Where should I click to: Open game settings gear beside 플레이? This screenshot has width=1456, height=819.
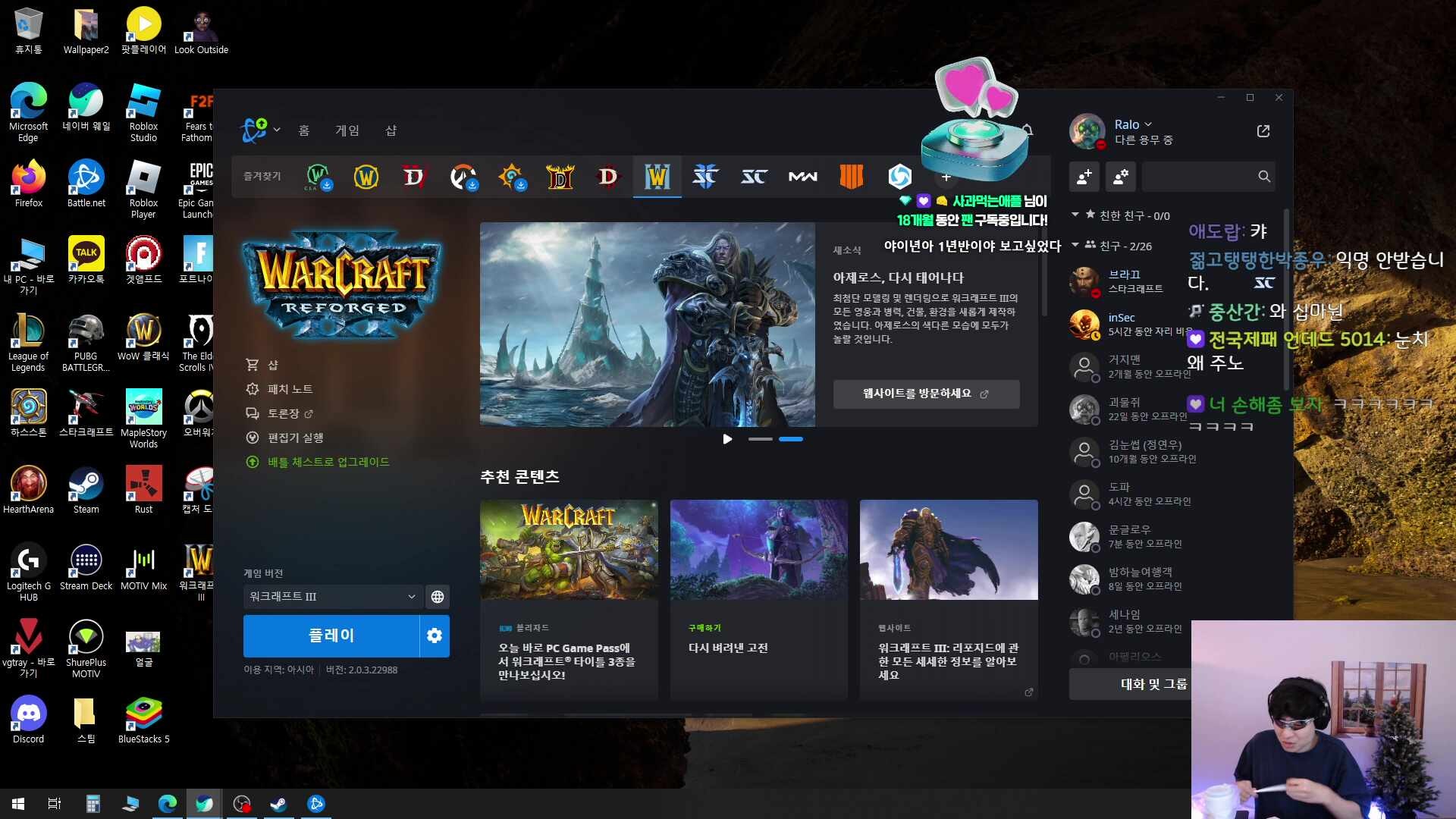435,635
